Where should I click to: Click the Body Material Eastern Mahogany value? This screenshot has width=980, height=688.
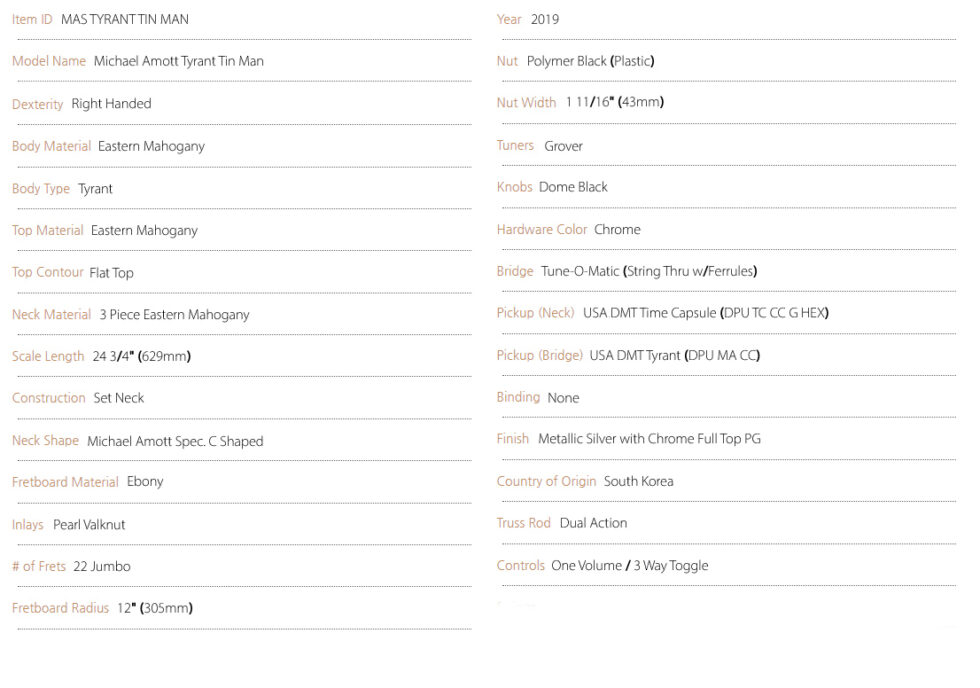pos(151,146)
